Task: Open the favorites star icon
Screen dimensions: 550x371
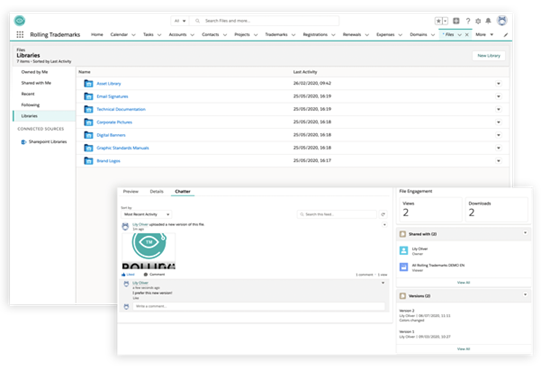Action: click(438, 21)
